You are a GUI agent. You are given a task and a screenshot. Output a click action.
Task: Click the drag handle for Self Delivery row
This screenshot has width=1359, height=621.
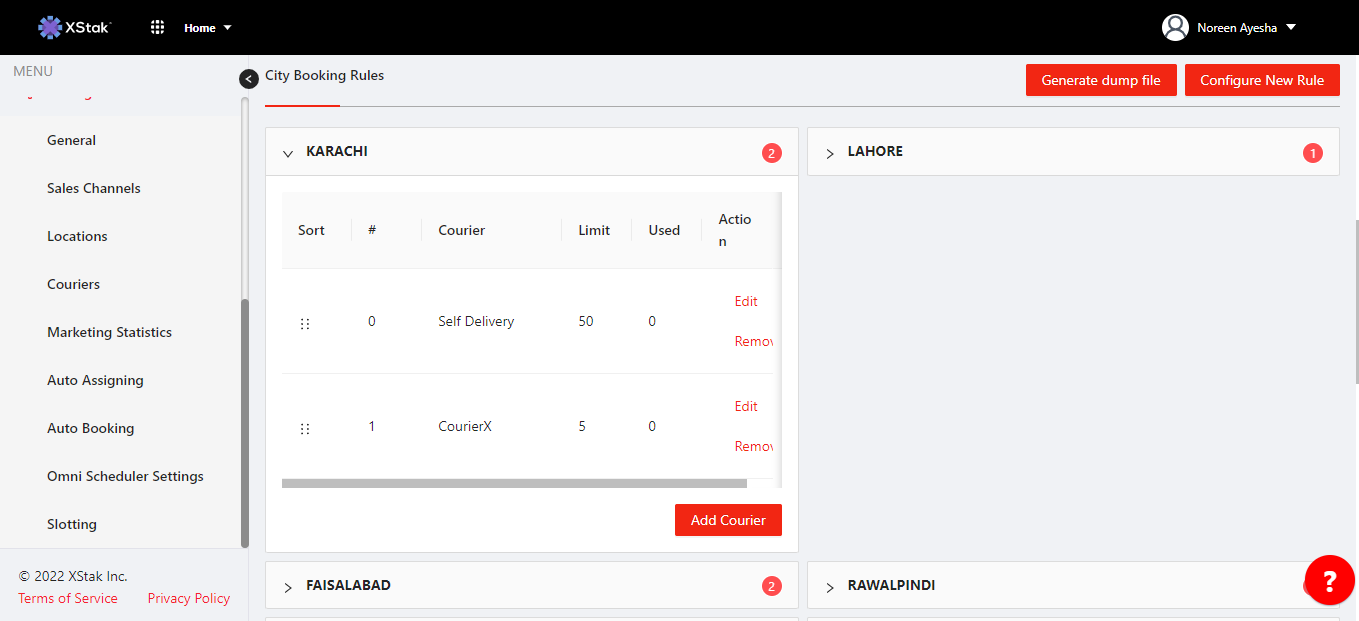point(305,323)
